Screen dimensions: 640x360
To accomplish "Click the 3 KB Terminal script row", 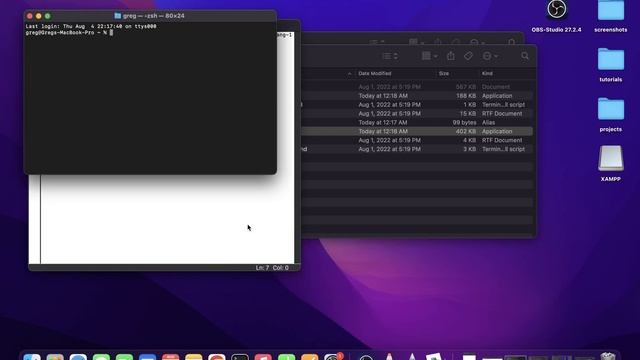I will pos(417,149).
